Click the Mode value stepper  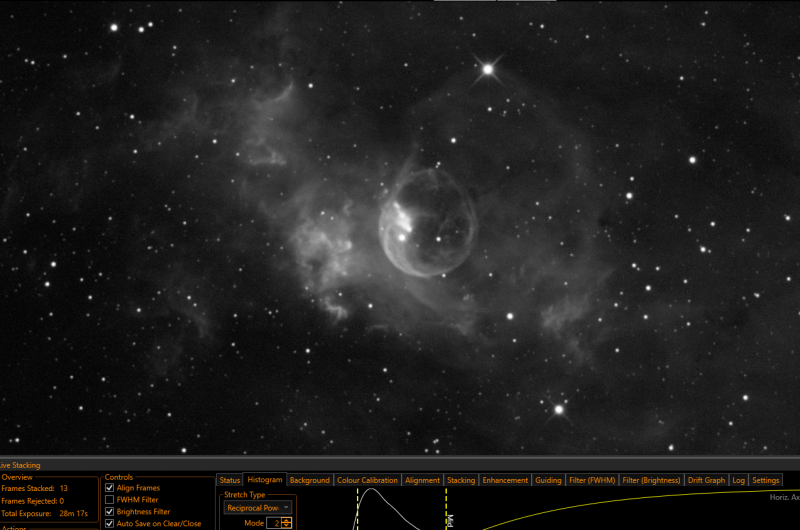[x=287, y=523]
